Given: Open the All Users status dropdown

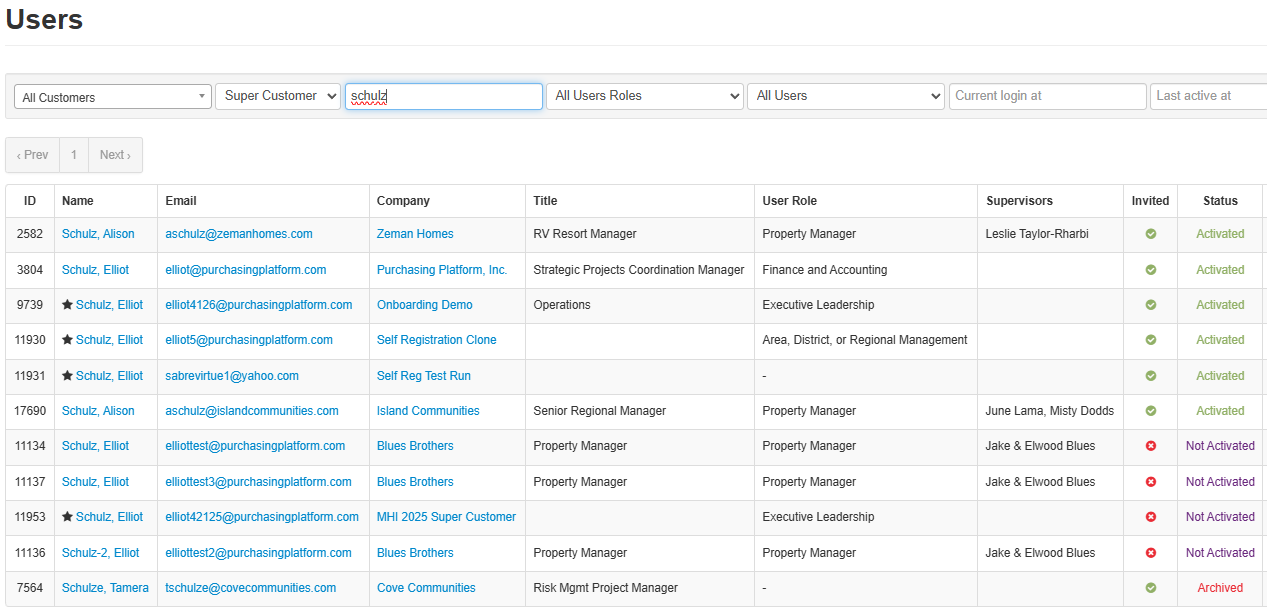Looking at the screenshot, I should pos(845,96).
